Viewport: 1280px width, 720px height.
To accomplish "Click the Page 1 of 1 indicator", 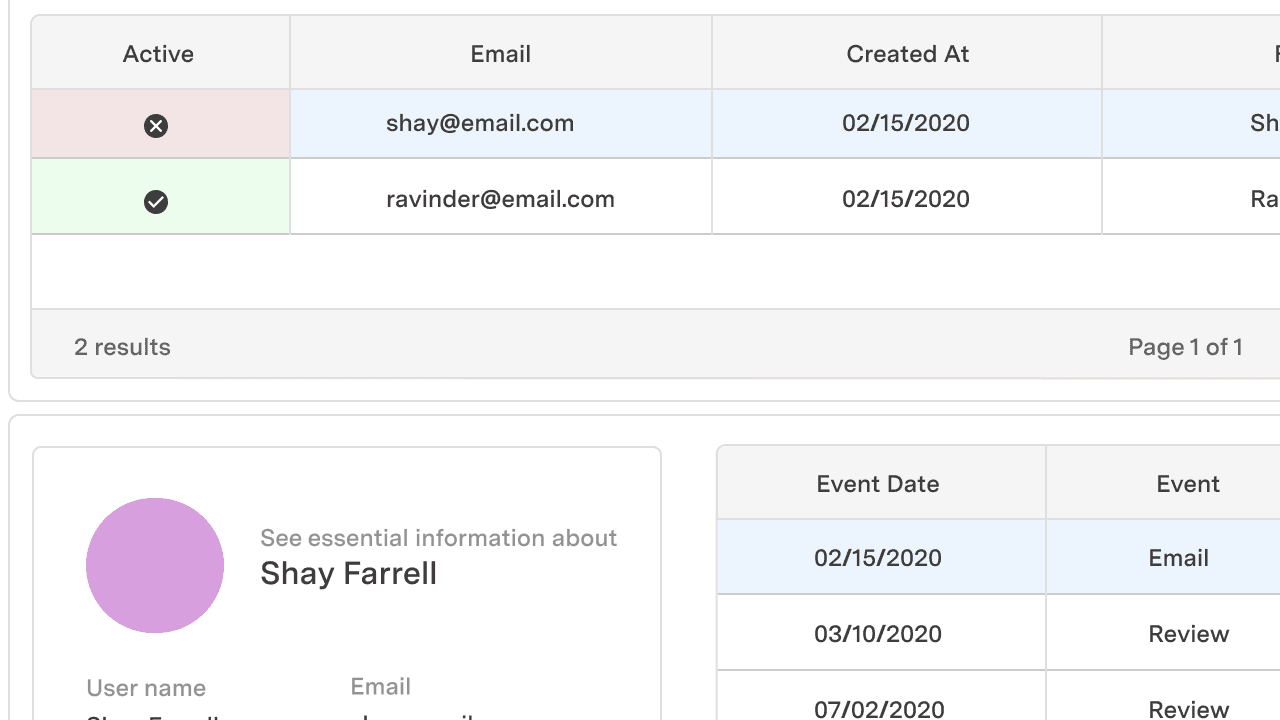I will pyautogui.click(x=1185, y=347).
